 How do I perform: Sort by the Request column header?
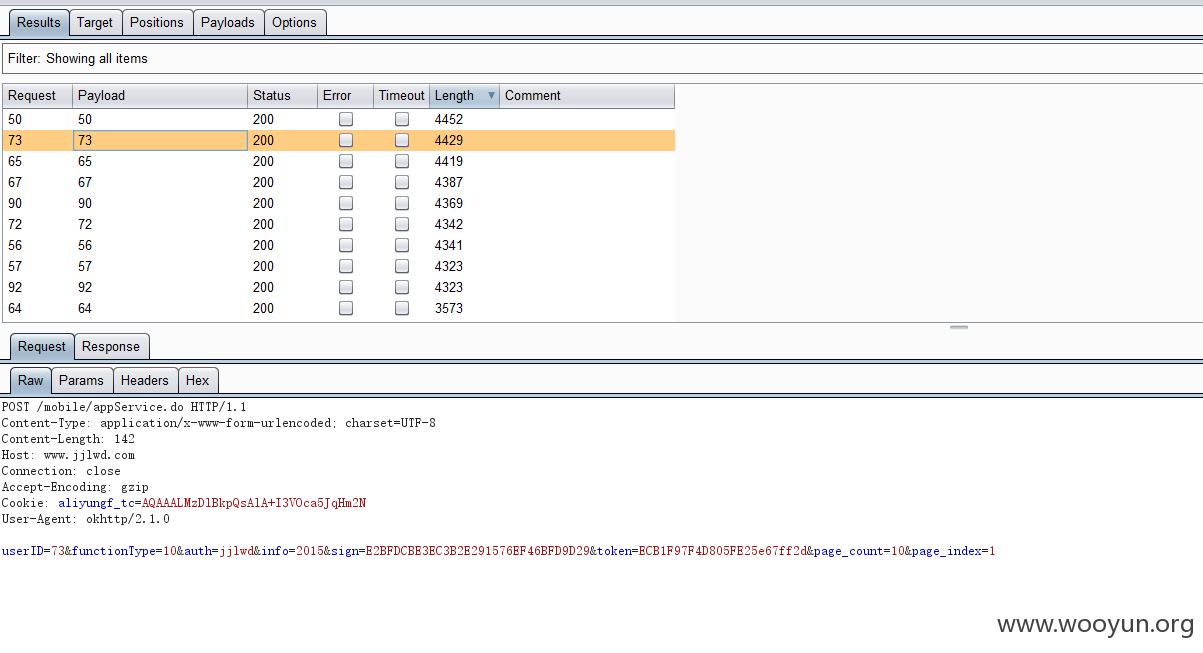tap(38, 96)
